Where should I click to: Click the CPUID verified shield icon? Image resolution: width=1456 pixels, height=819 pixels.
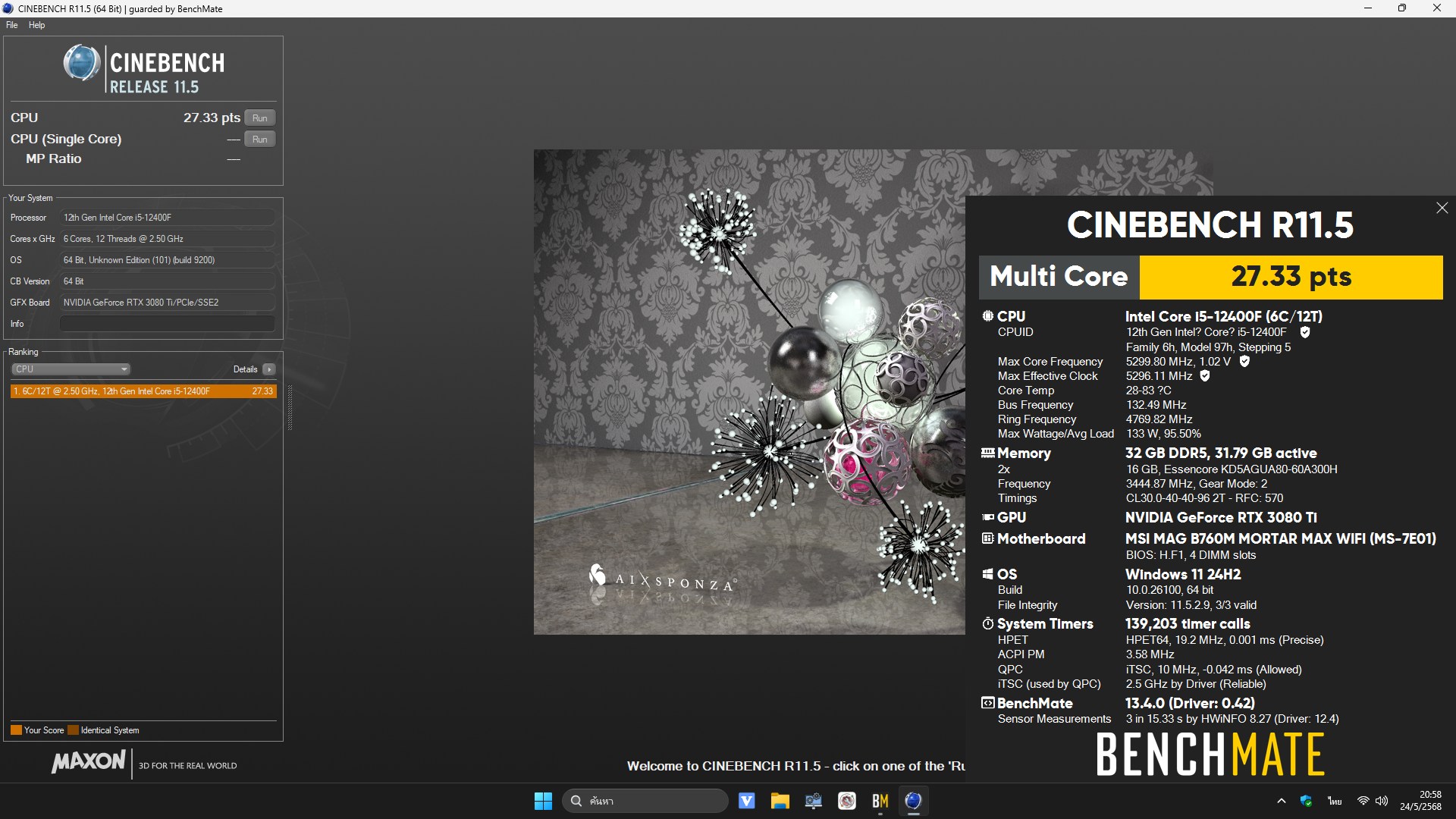coord(1305,332)
